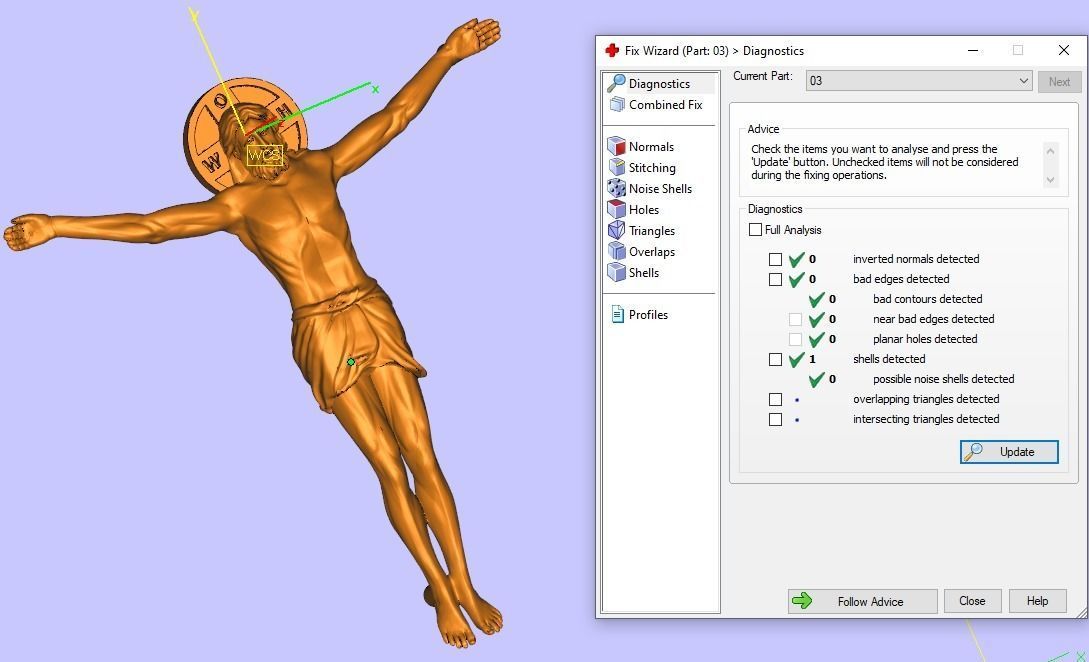Click Advice text scroll up arrow

point(1050,151)
